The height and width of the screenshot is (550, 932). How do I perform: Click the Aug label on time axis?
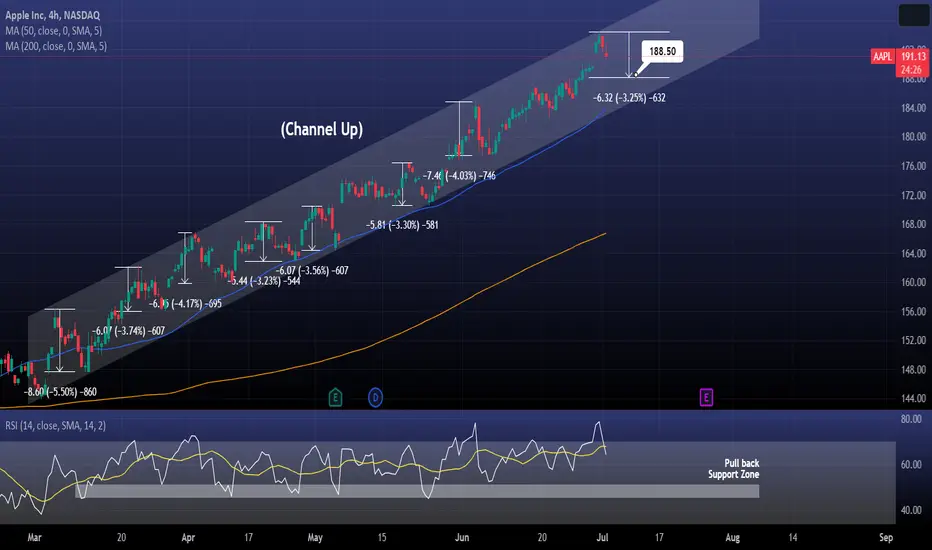coord(733,538)
